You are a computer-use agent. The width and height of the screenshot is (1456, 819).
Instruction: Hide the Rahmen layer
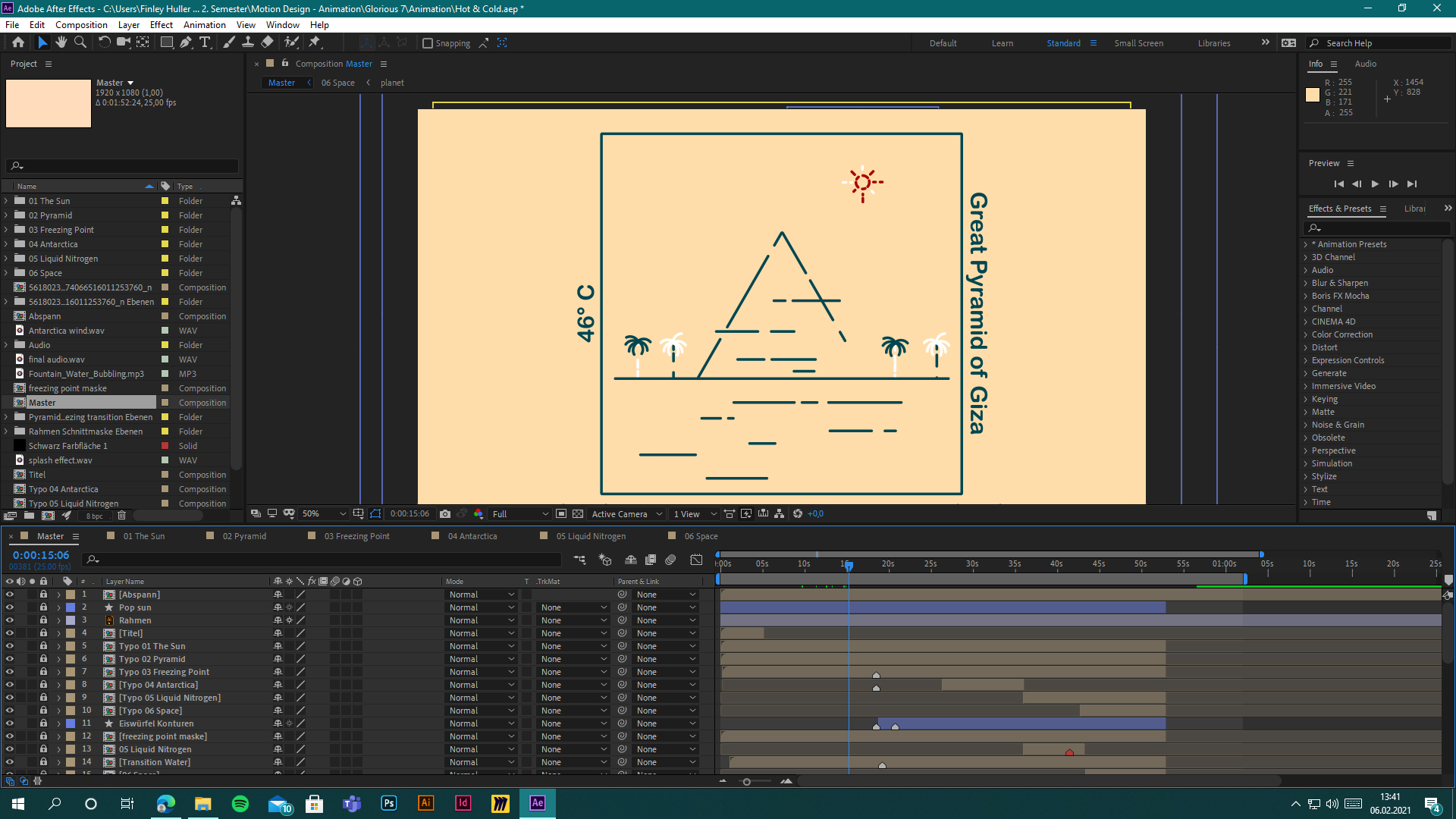click(x=9, y=620)
